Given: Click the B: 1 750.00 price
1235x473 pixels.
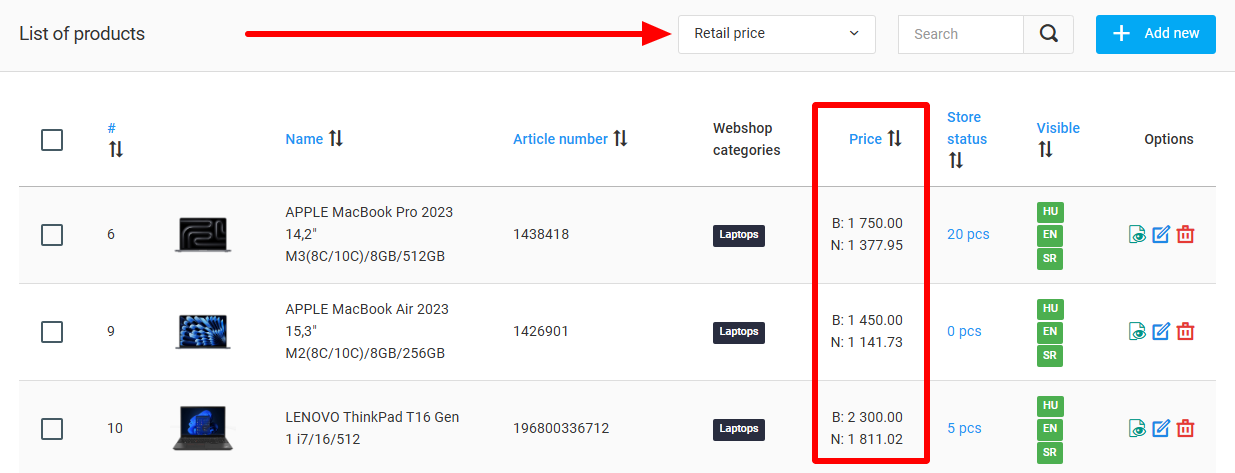Looking at the screenshot, I should pyautogui.click(x=867, y=223).
